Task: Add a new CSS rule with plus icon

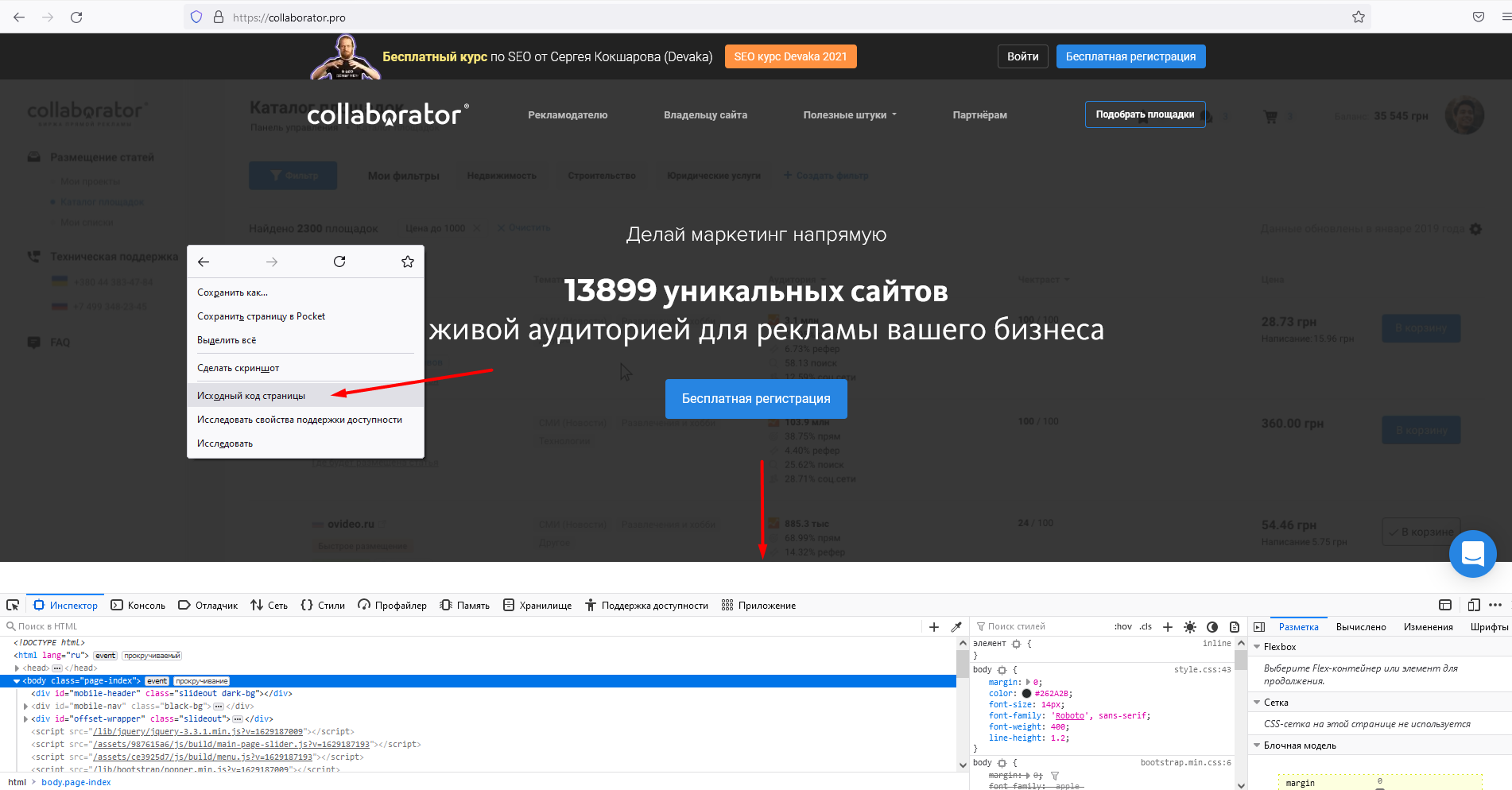Action: [1168, 627]
